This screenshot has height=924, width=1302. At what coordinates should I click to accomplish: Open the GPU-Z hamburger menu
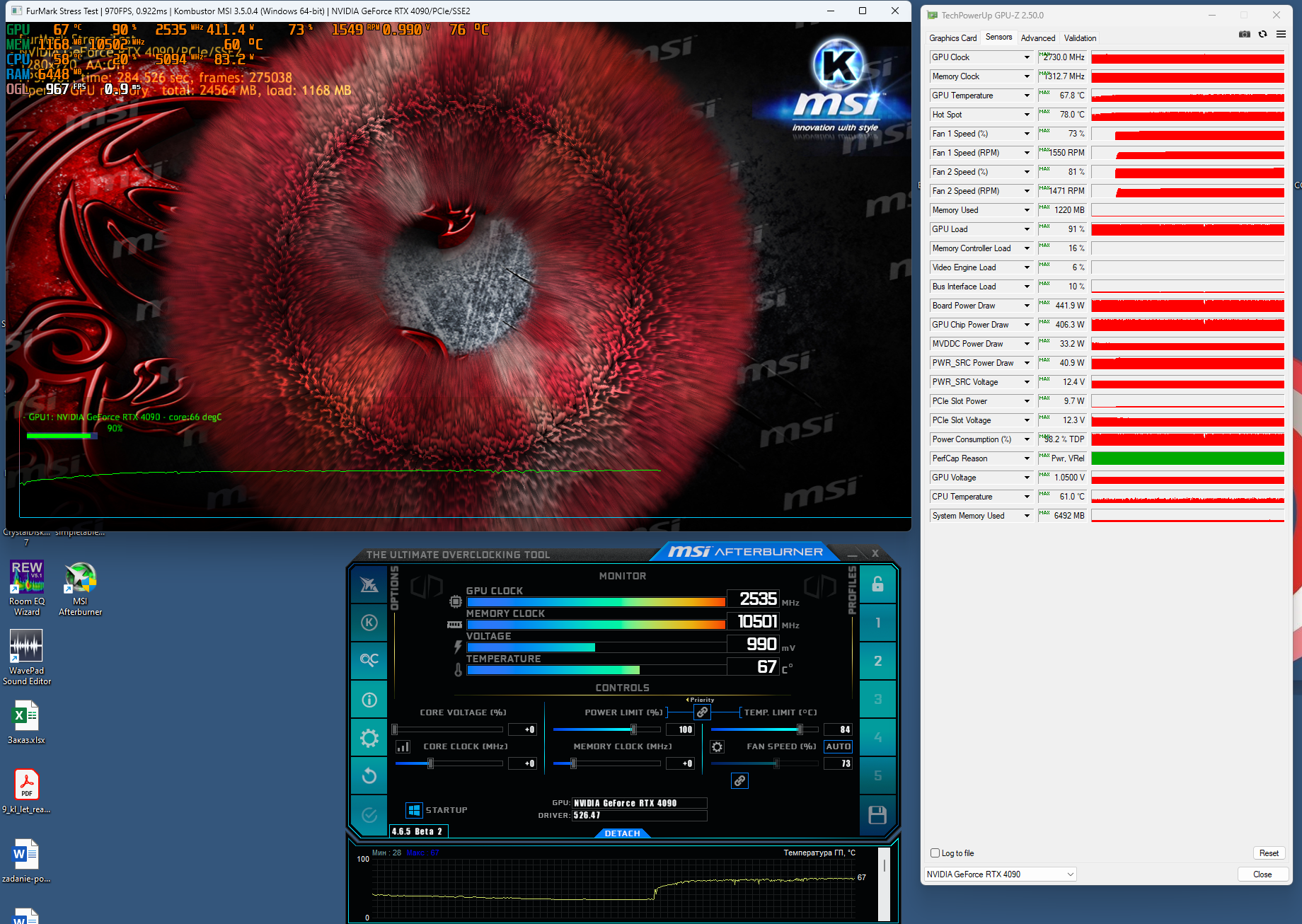(1281, 34)
